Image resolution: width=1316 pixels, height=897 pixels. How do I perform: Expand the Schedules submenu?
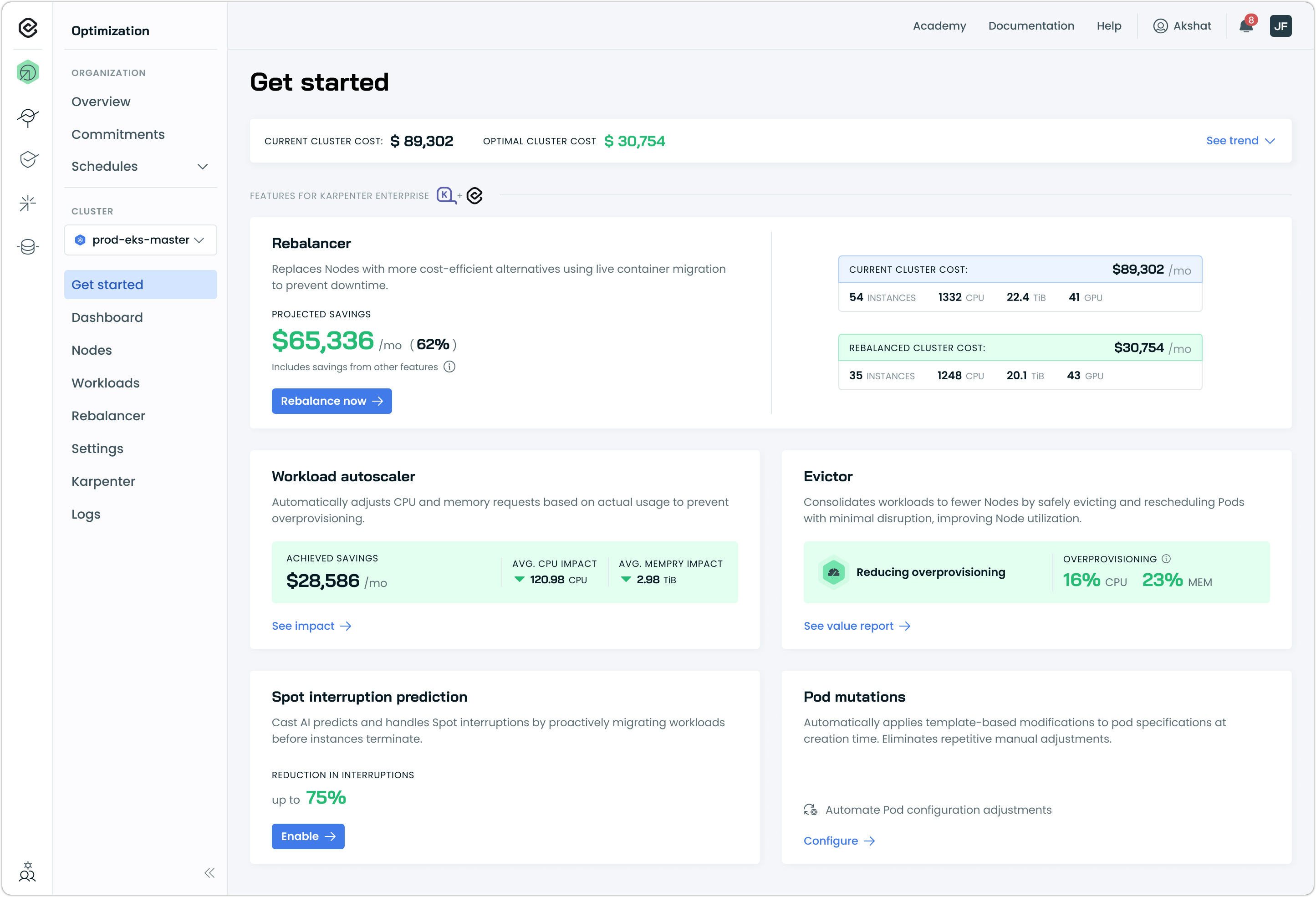[202, 167]
